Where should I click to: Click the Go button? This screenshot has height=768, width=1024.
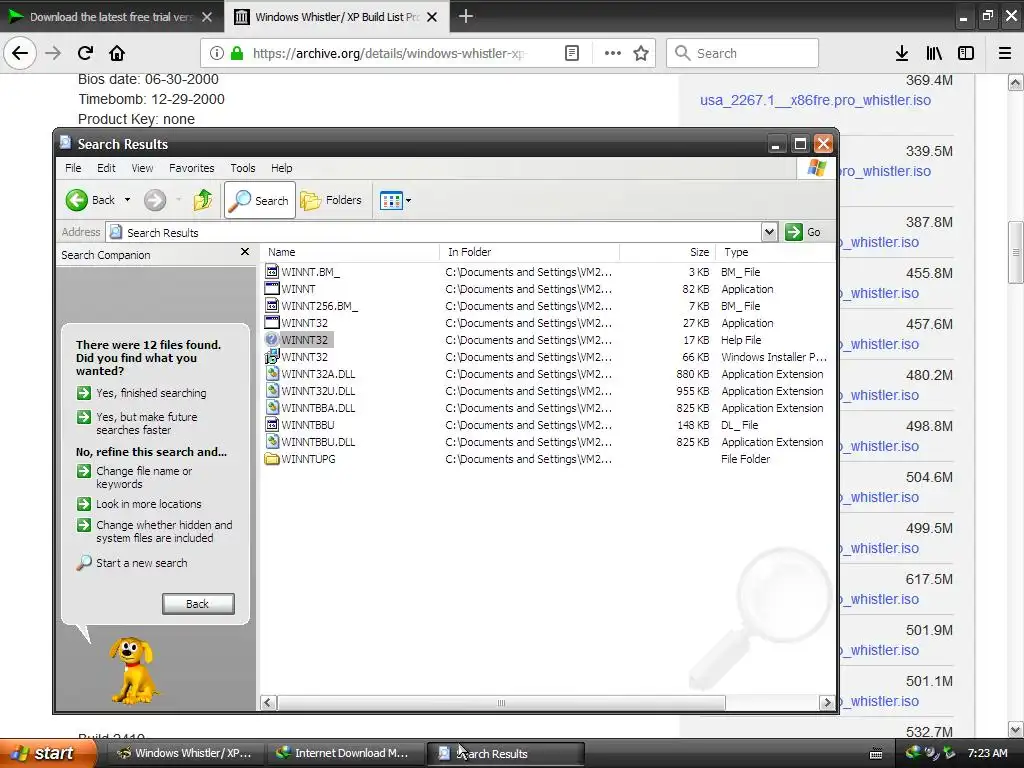(x=804, y=232)
